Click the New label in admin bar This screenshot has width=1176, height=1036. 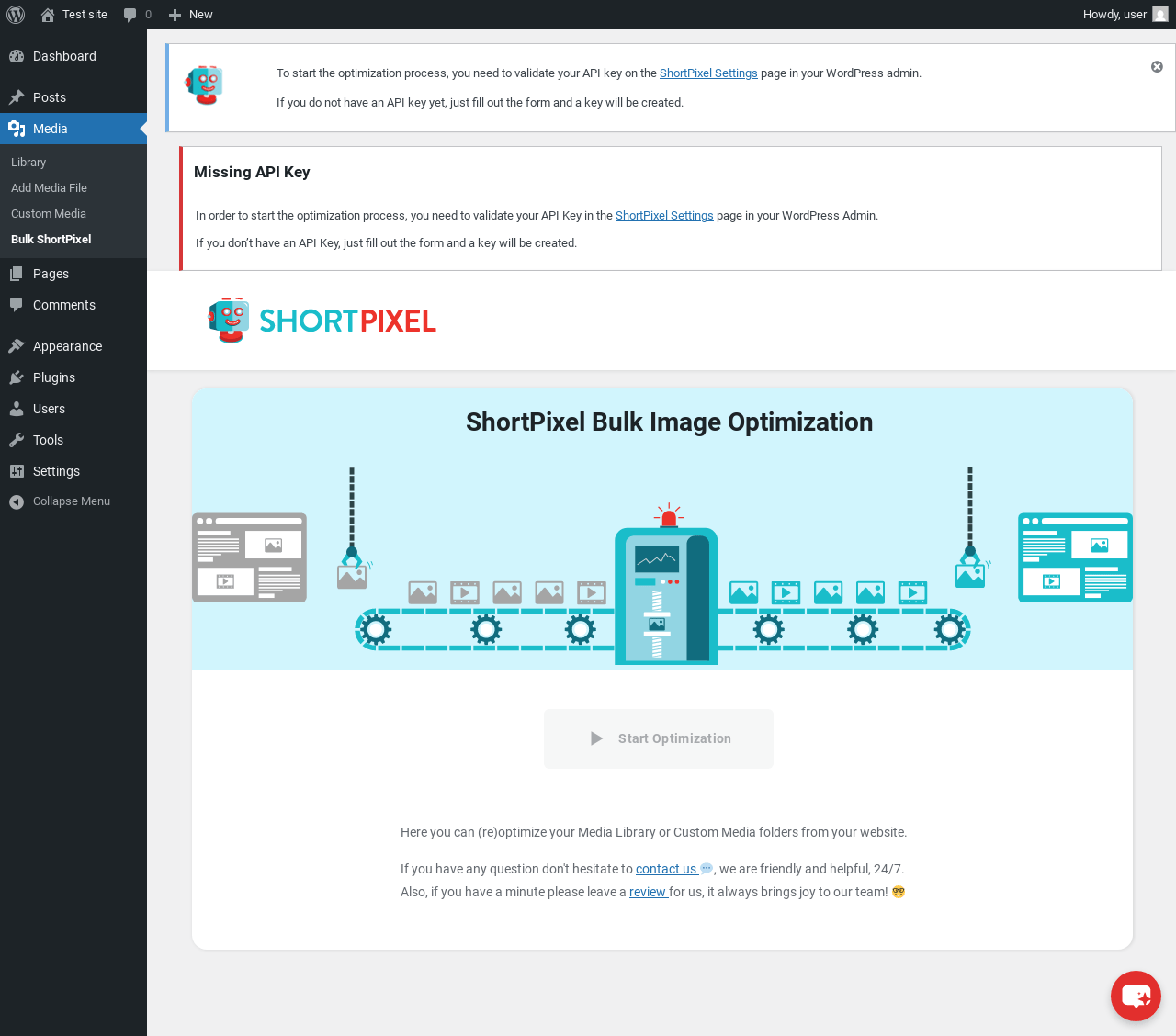pyautogui.click(x=200, y=15)
